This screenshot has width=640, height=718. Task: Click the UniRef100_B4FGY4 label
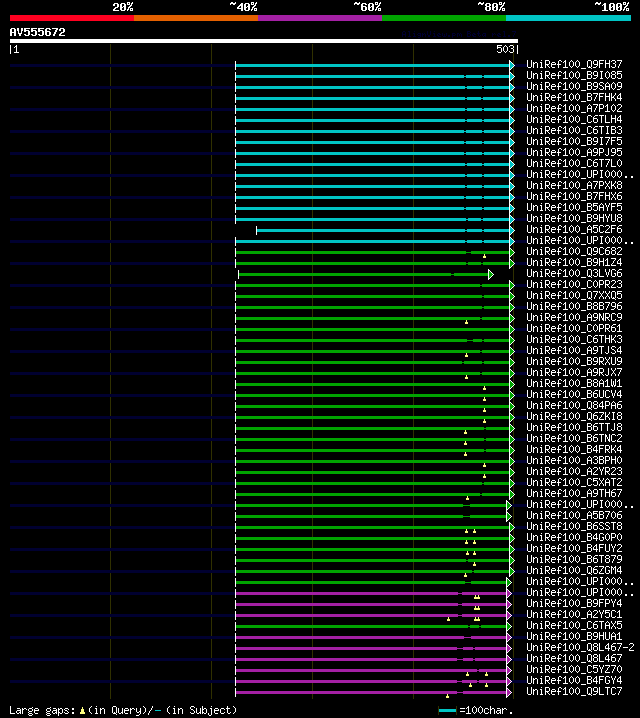pyautogui.click(x=574, y=680)
